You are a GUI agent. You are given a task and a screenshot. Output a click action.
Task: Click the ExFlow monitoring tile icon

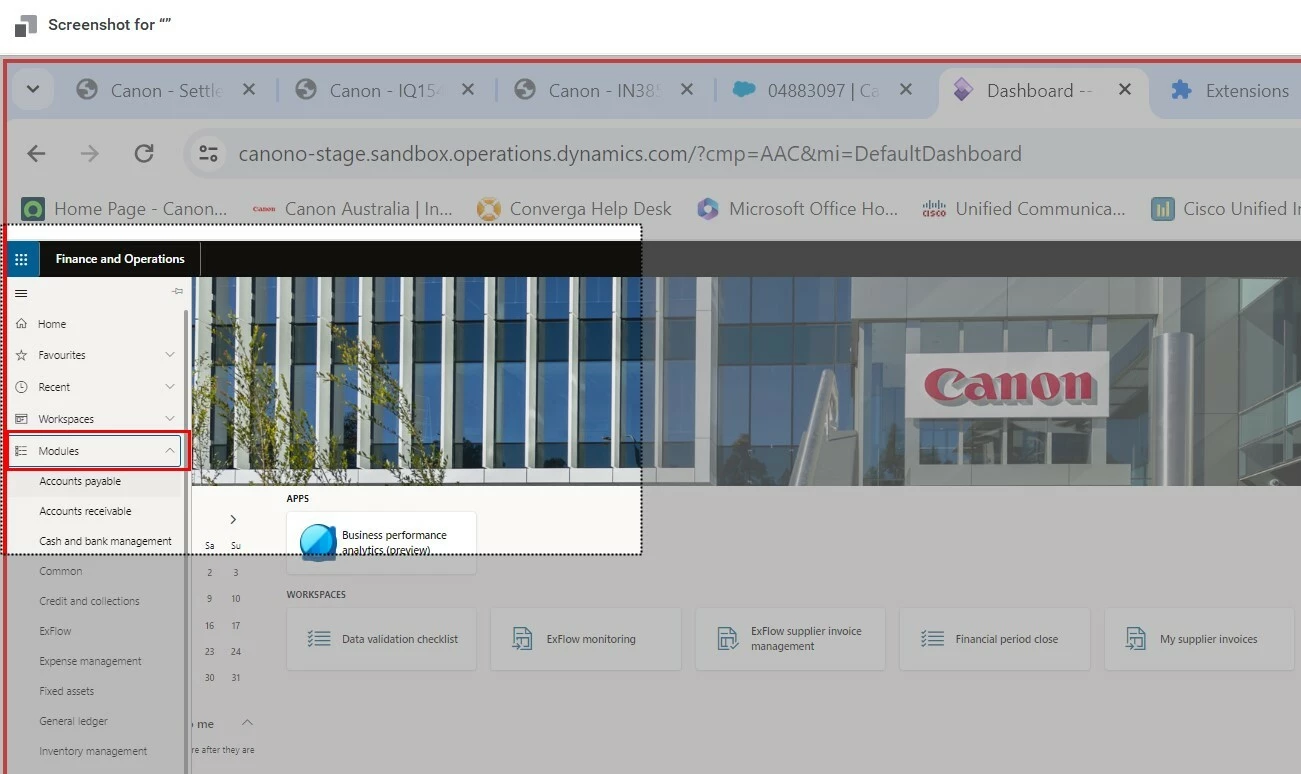[x=523, y=639]
